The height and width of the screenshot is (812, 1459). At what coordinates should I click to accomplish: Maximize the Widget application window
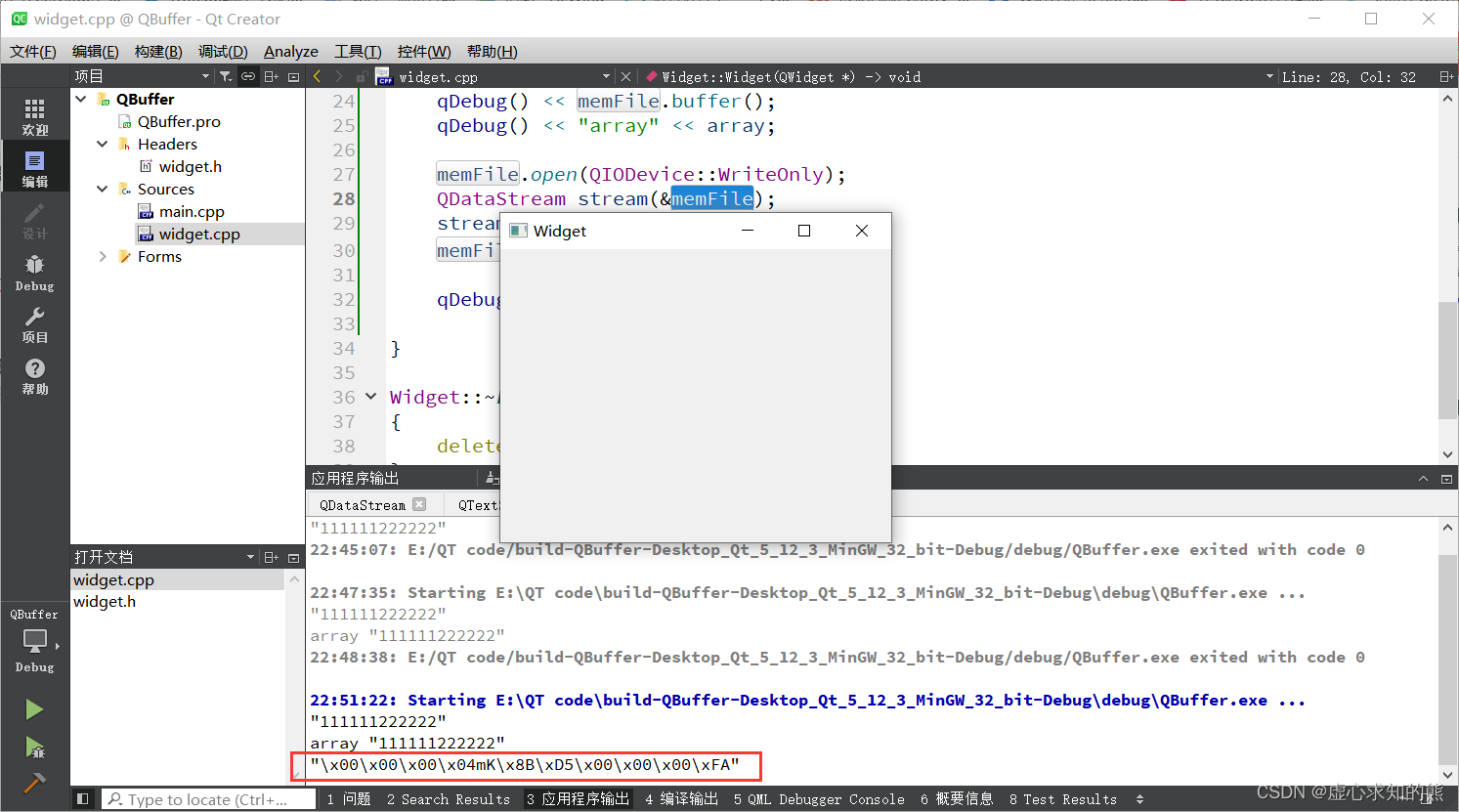click(x=804, y=231)
